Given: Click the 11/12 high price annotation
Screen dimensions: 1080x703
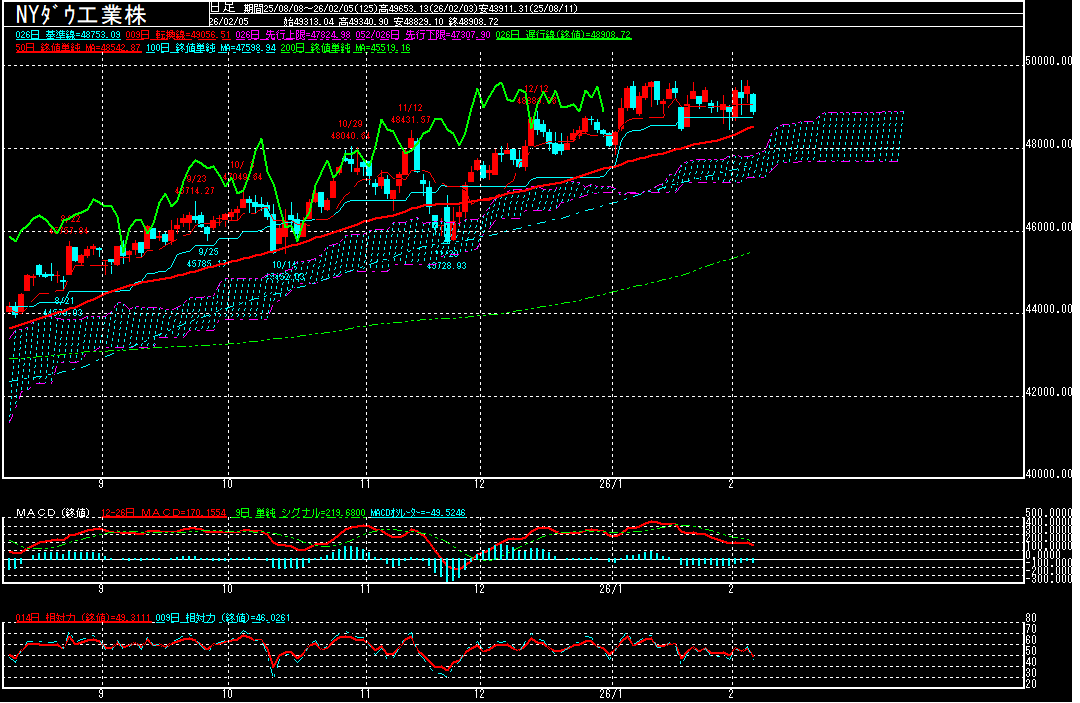Looking at the screenshot, I should 410,113.
